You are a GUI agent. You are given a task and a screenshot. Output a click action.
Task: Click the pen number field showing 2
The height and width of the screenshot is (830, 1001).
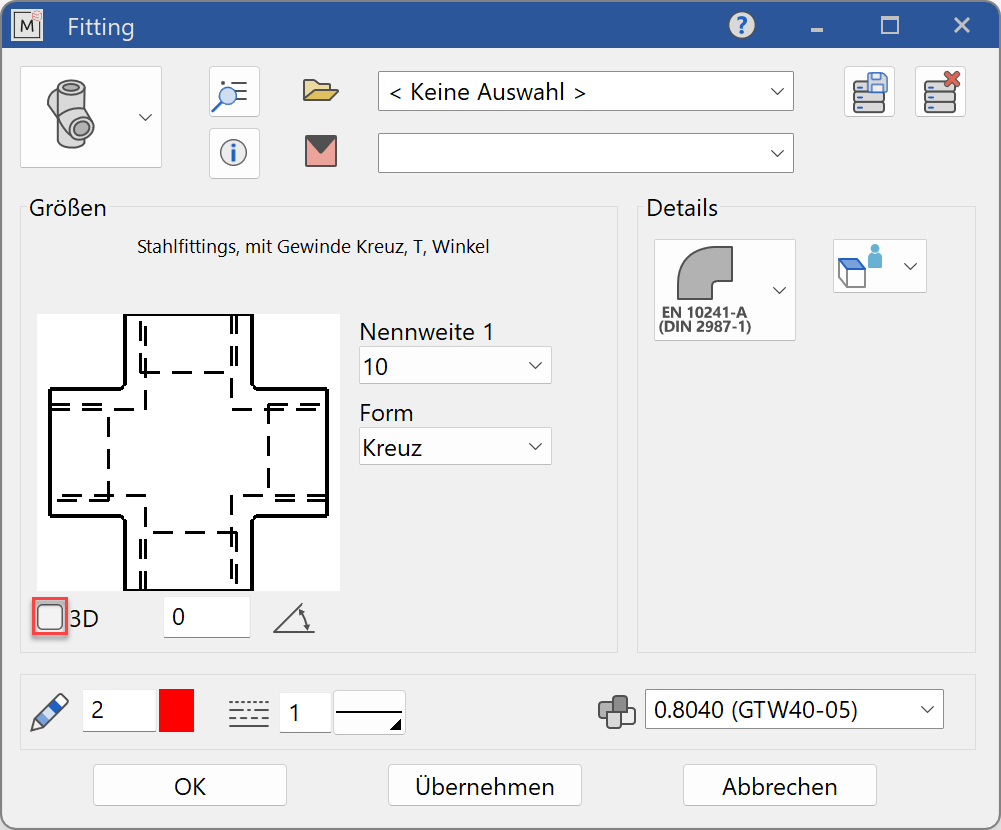pyautogui.click(x=119, y=710)
